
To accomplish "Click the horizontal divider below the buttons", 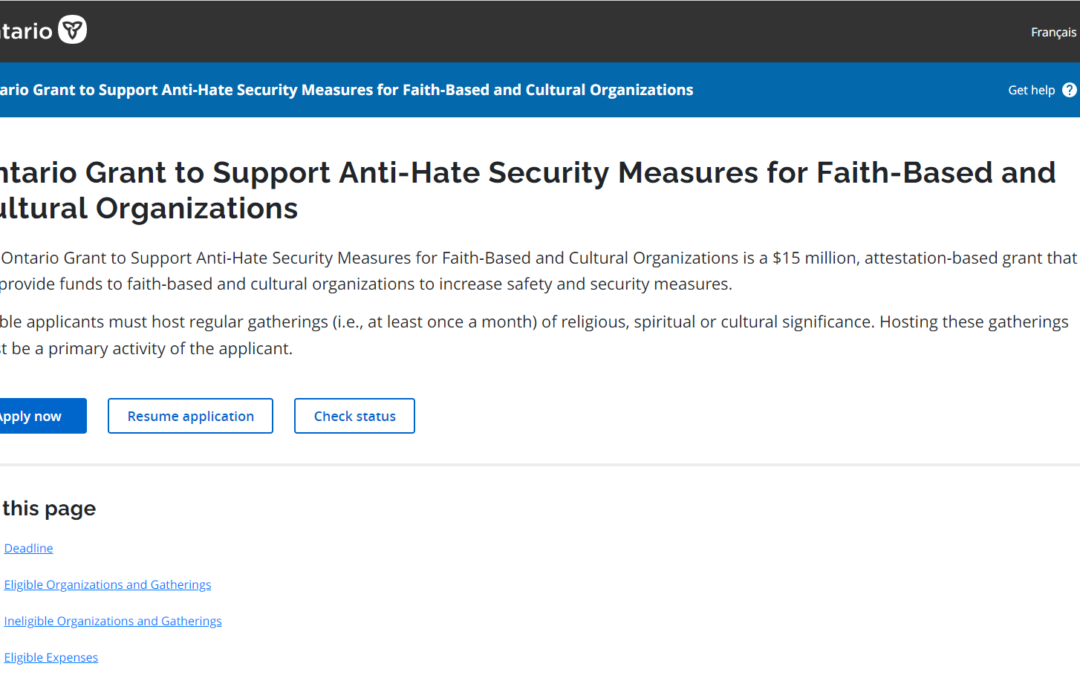I will [540, 464].
